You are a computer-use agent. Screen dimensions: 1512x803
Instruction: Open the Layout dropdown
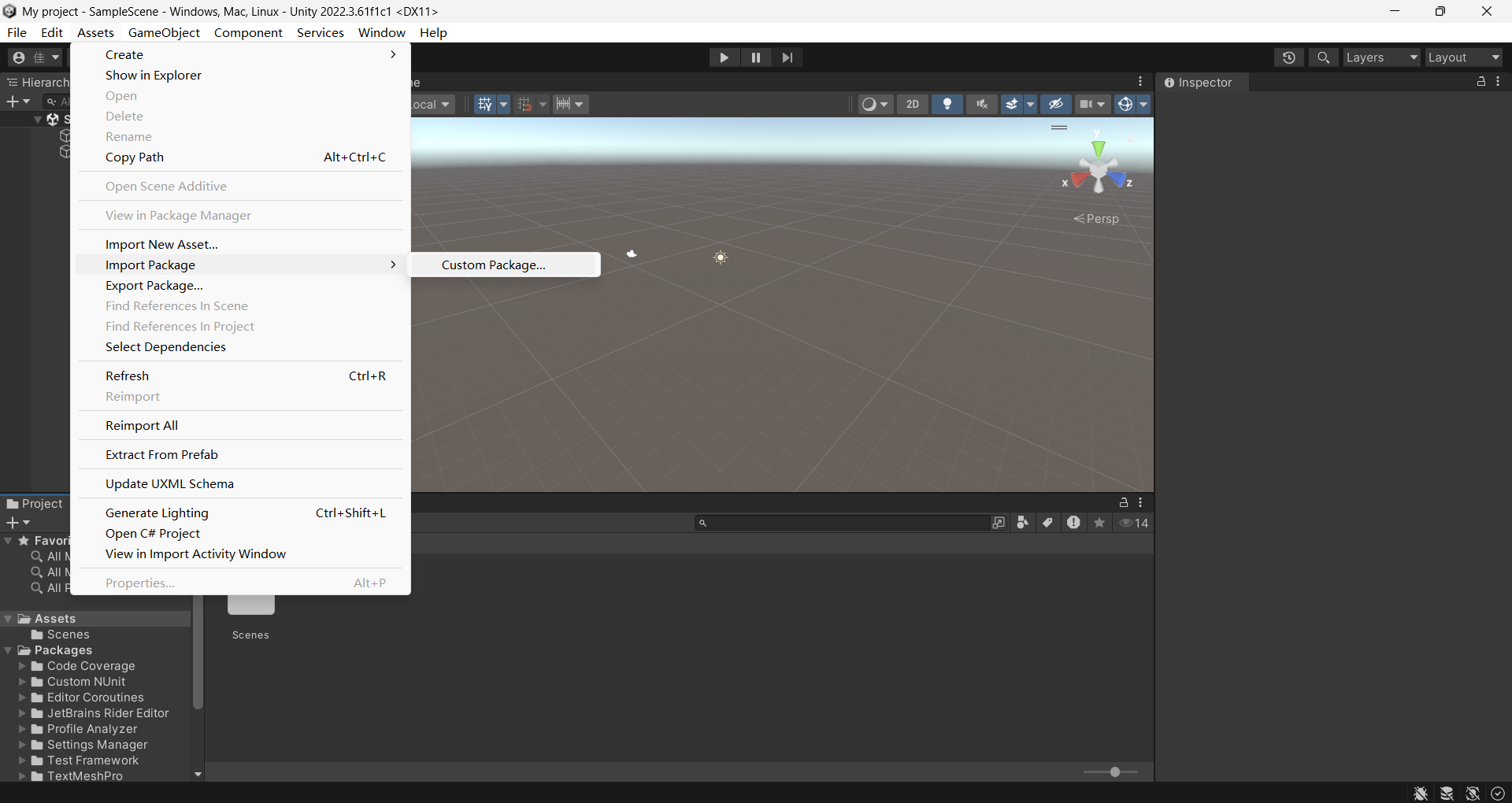point(1463,57)
